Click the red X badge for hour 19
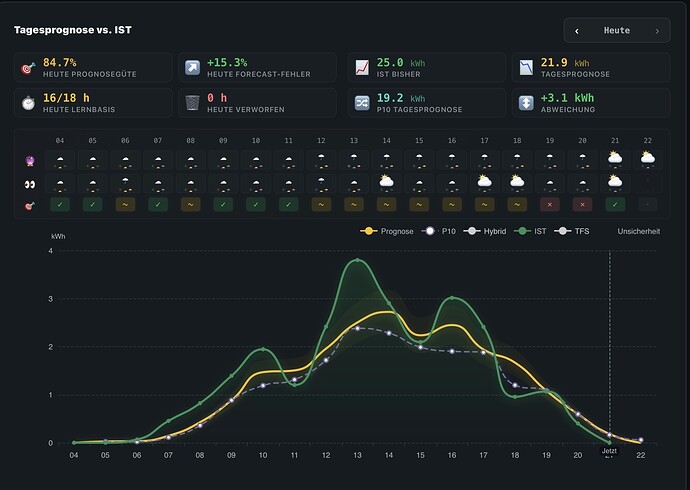The image size is (690, 490). (x=550, y=205)
